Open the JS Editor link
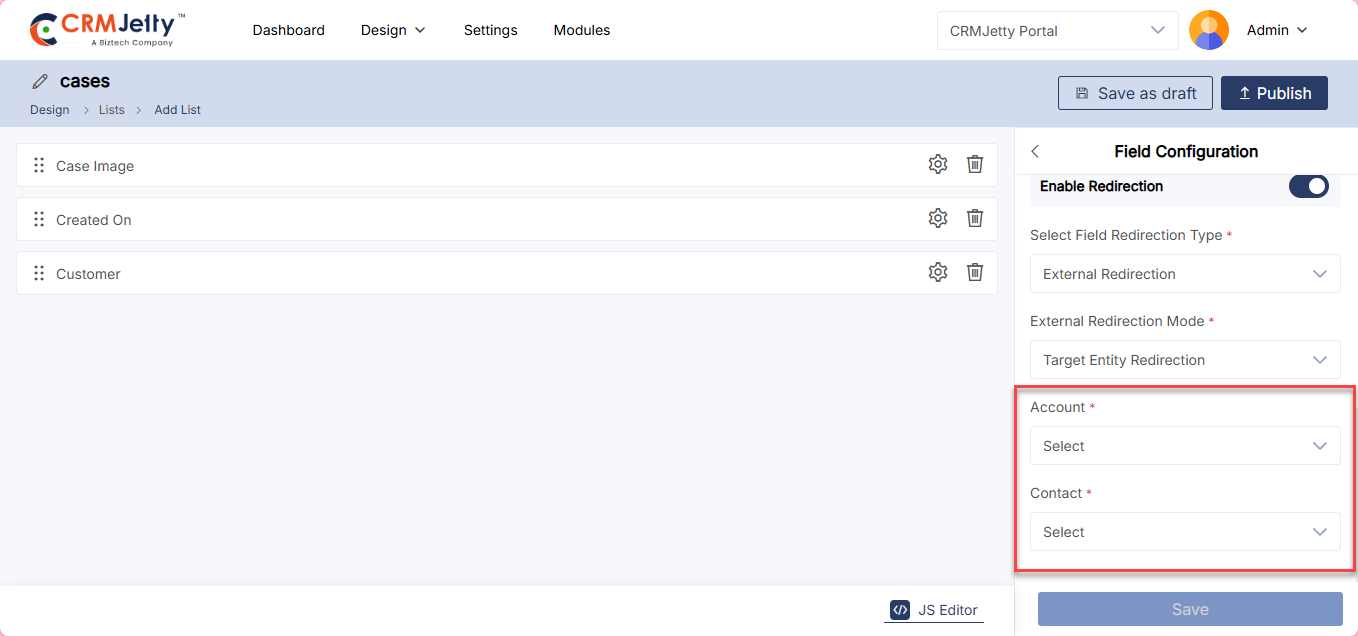 click(x=934, y=610)
